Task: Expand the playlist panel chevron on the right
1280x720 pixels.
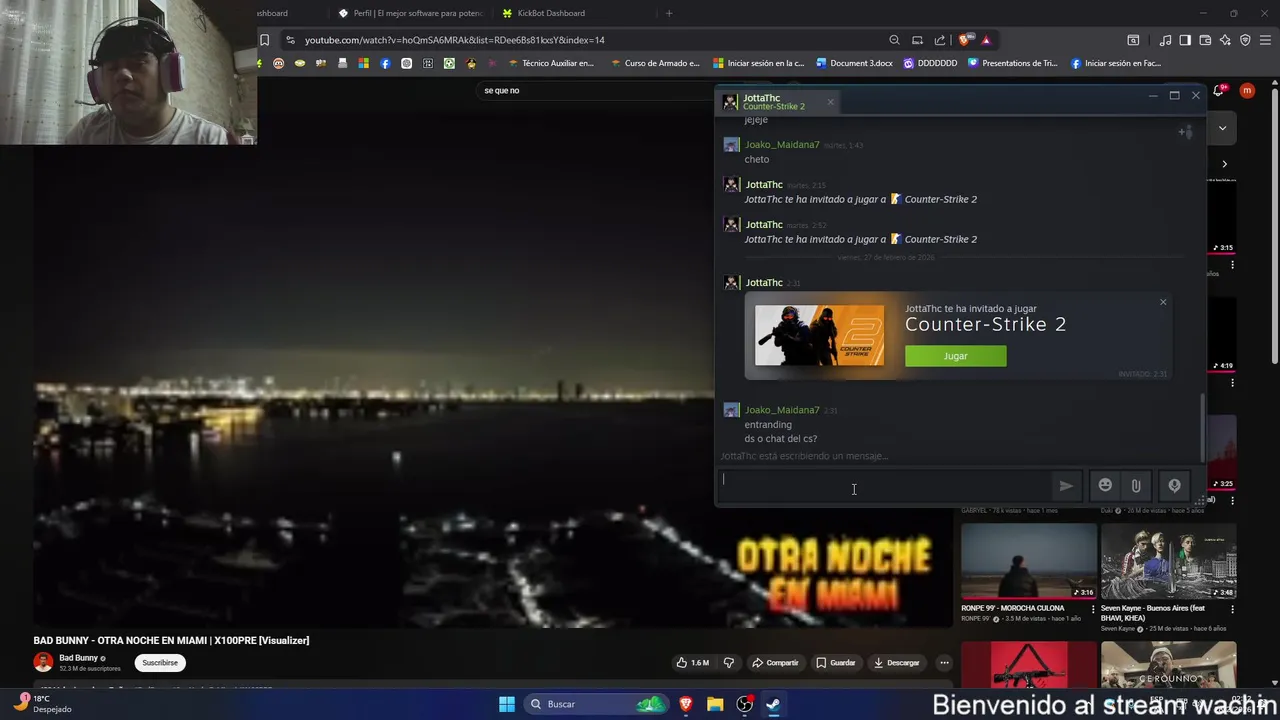Action: coord(1222,128)
